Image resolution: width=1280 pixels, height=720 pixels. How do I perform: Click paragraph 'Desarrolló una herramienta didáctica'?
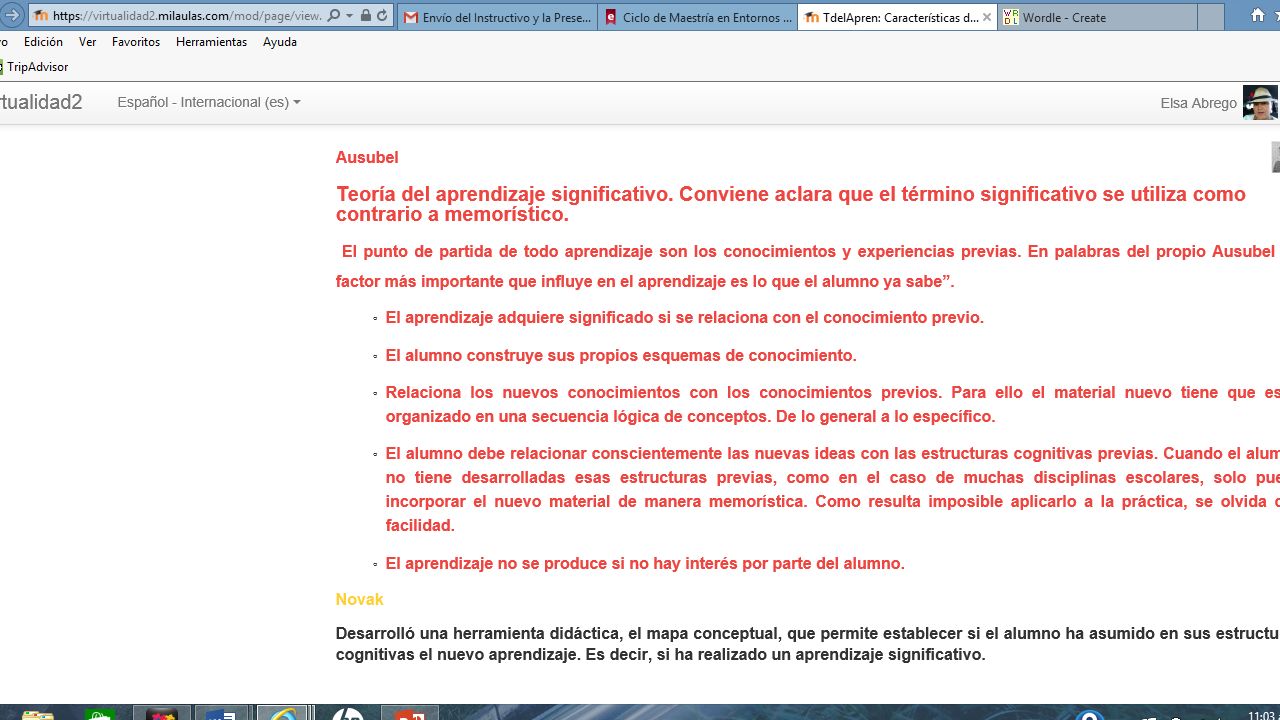click(808, 644)
